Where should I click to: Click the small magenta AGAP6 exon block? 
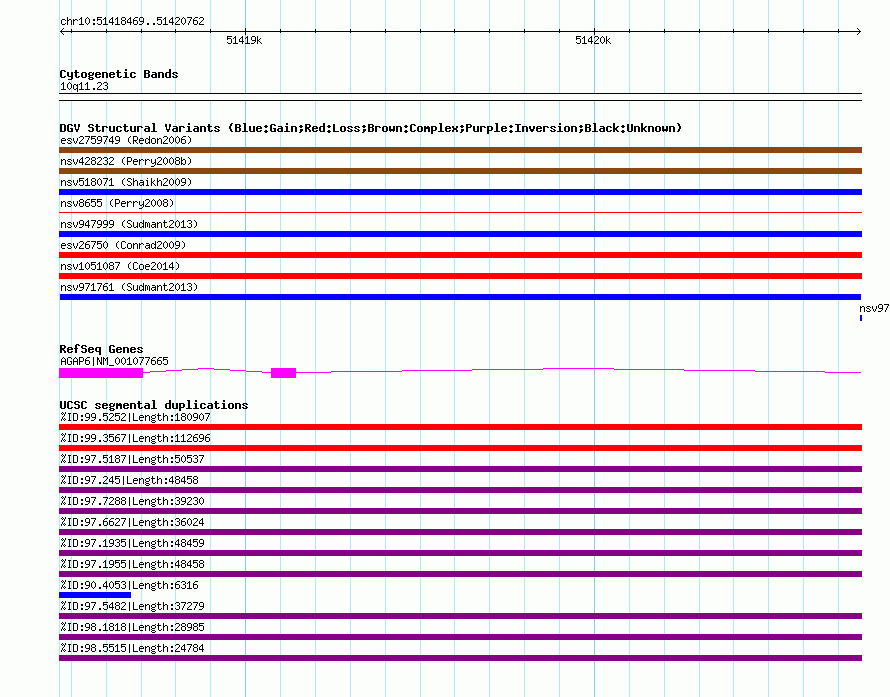click(x=283, y=373)
